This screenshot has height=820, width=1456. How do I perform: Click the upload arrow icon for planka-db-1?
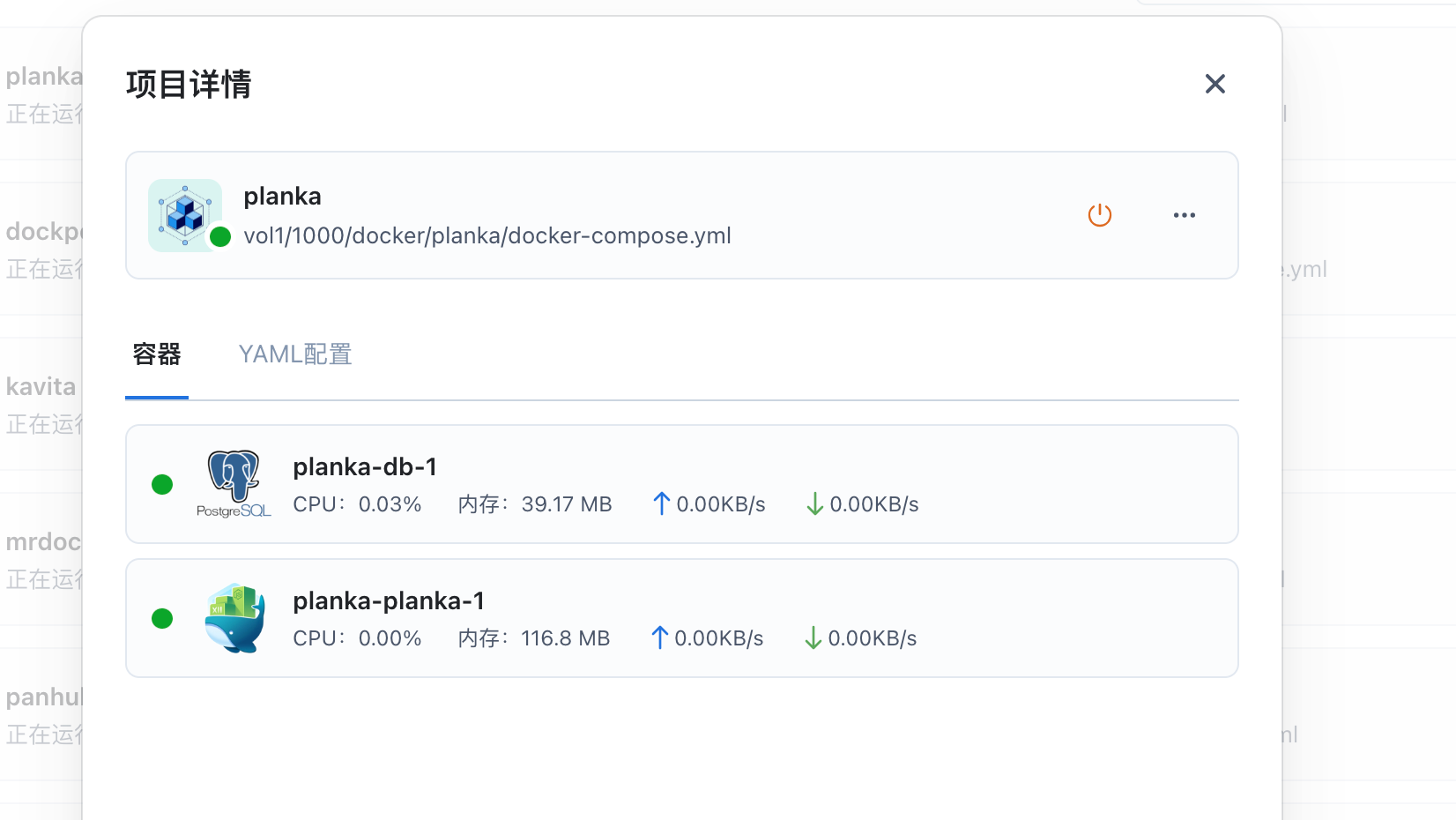[661, 503]
